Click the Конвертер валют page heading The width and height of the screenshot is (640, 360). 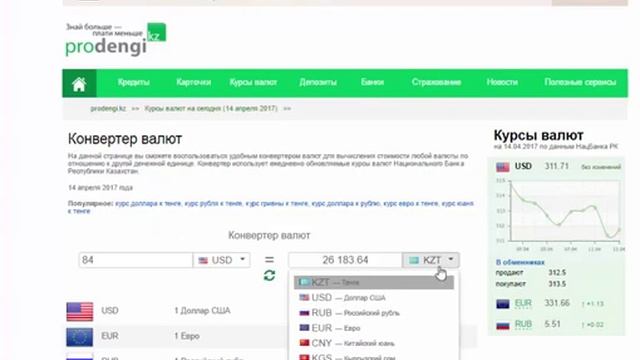(125, 139)
